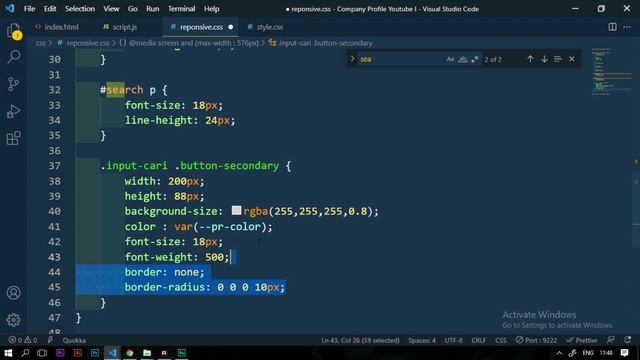Close the find widget

click(x=572, y=59)
